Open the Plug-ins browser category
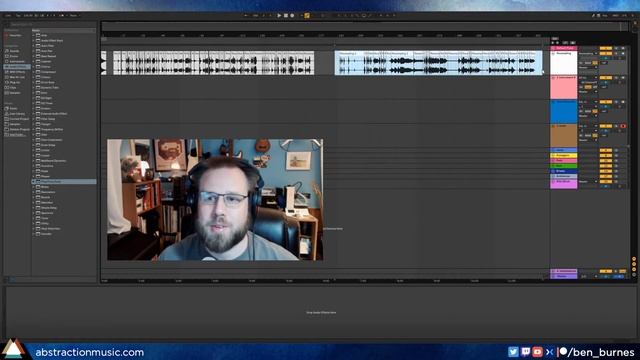This screenshot has height=360, width=640. click(14, 82)
